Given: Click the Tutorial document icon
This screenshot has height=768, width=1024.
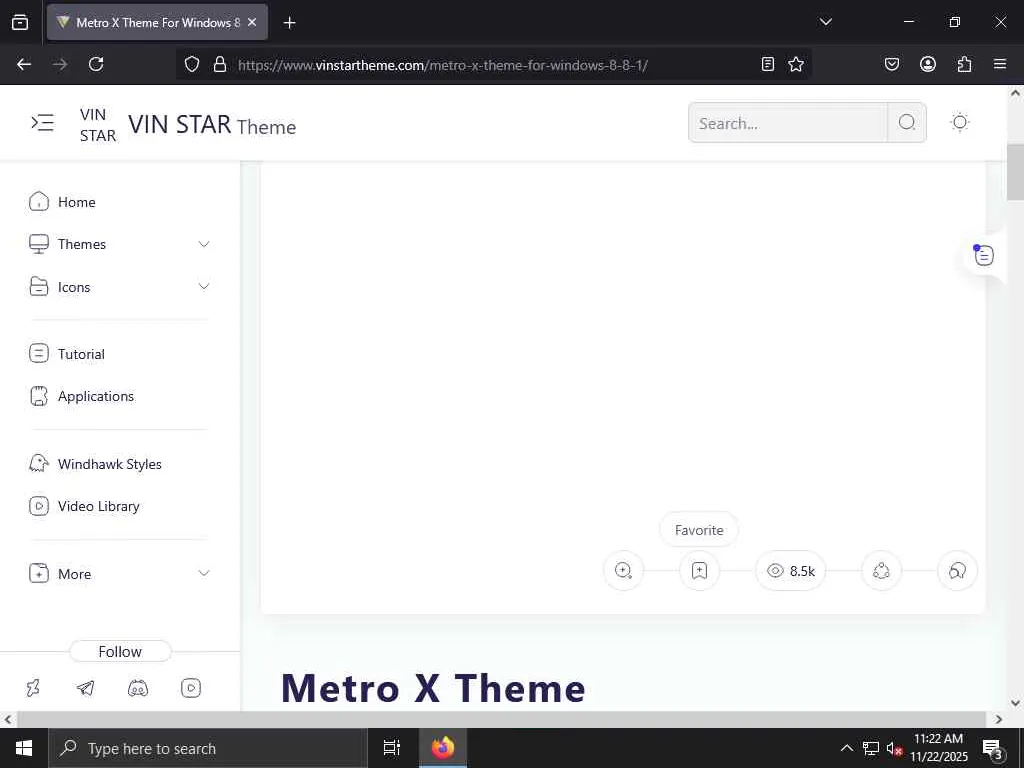Looking at the screenshot, I should 39,354.
